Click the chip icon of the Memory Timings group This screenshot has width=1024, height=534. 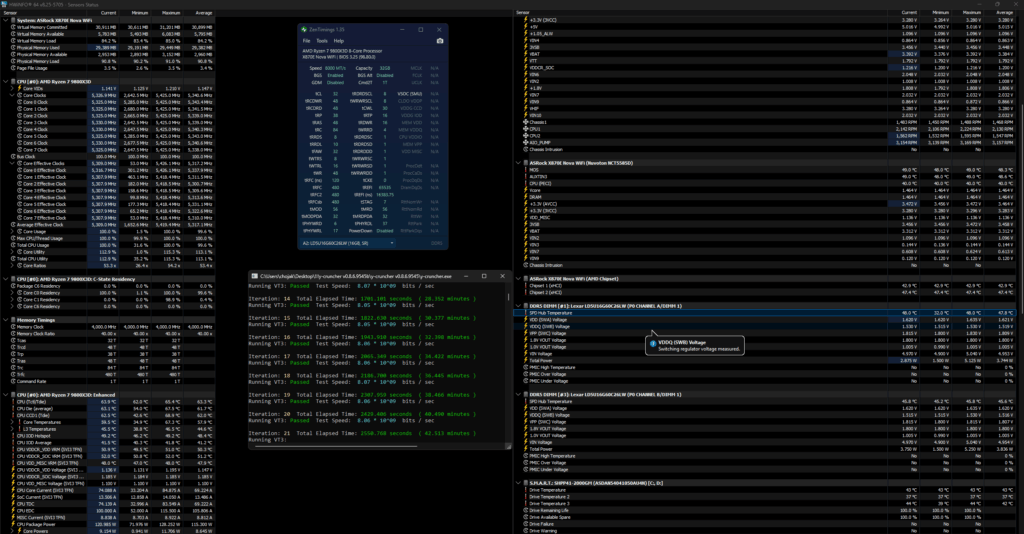click(13, 320)
